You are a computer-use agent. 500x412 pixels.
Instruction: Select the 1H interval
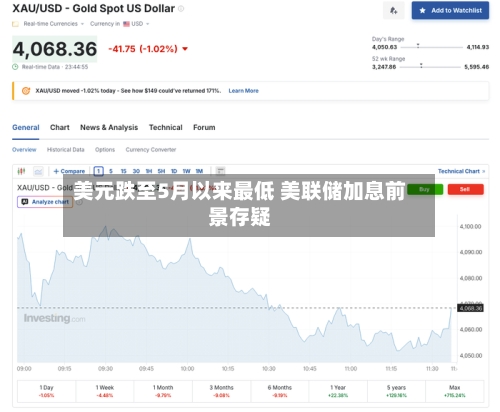(149, 171)
